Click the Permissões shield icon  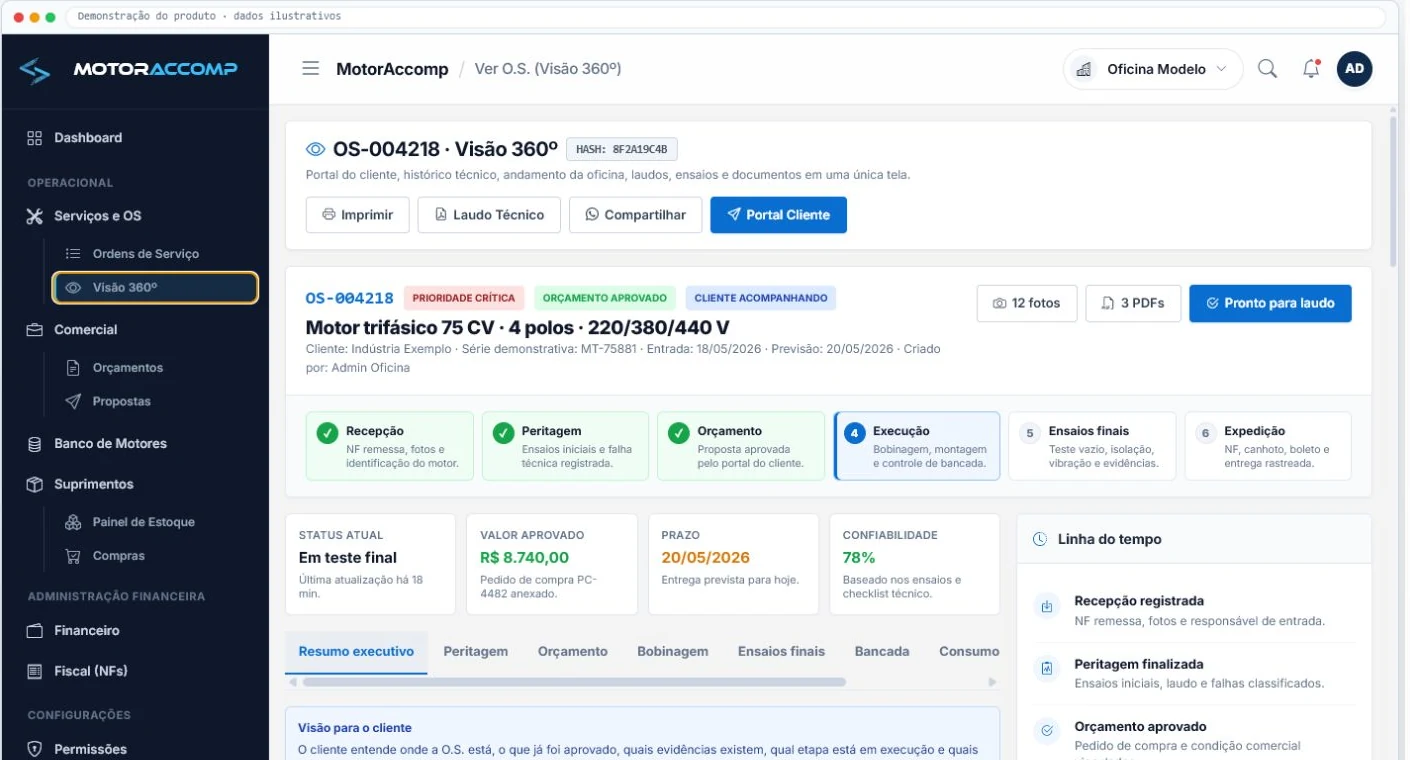tap(35, 749)
